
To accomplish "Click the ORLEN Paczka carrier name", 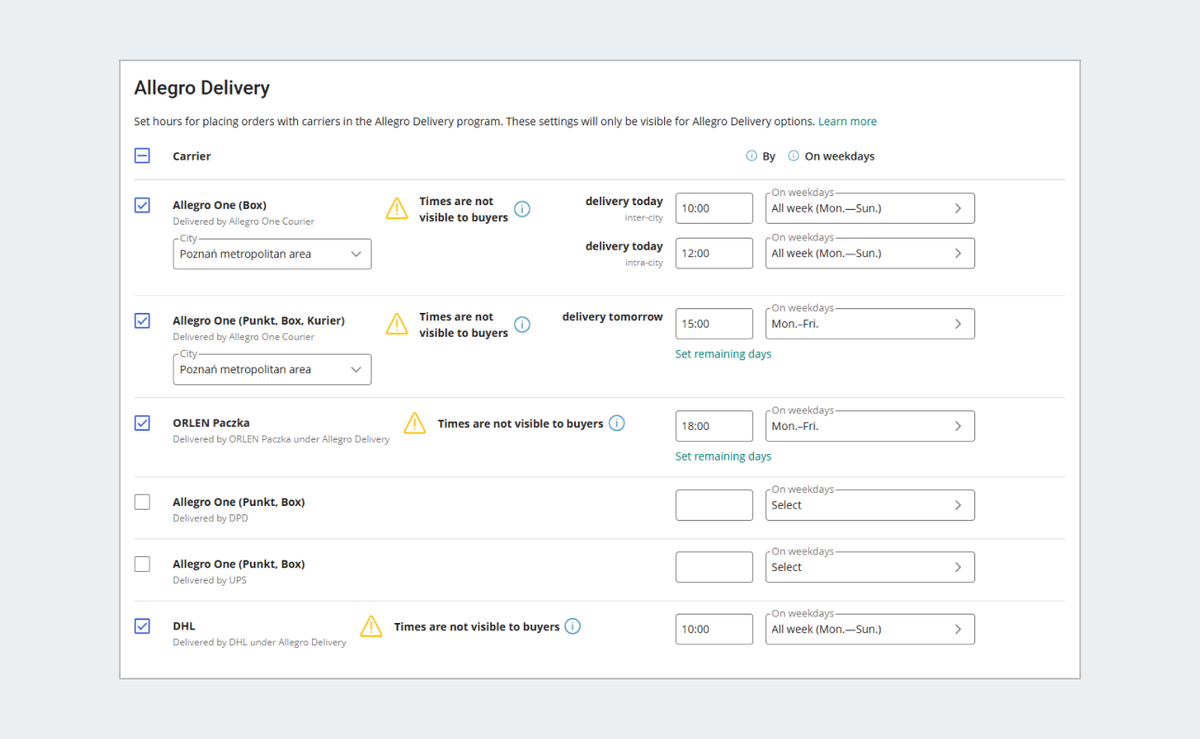I will [x=211, y=423].
